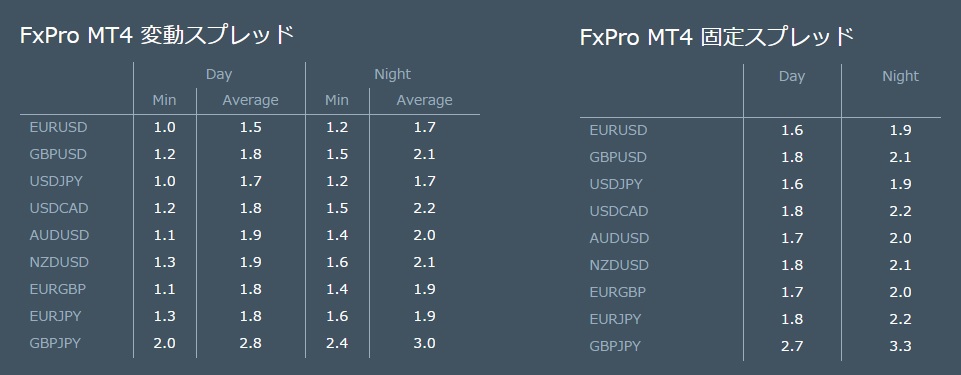This screenshot has height=375, width=961.
Task: Click GBPJPY variable Day Average value 2.8
Action: 250,343
